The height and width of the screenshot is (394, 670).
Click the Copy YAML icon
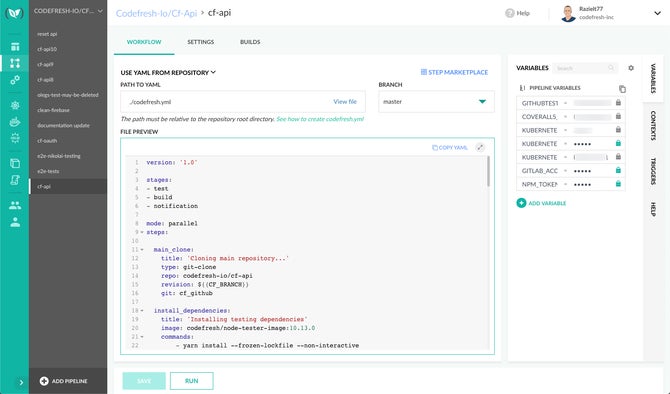pyautogui.click(x=435, y=148)
